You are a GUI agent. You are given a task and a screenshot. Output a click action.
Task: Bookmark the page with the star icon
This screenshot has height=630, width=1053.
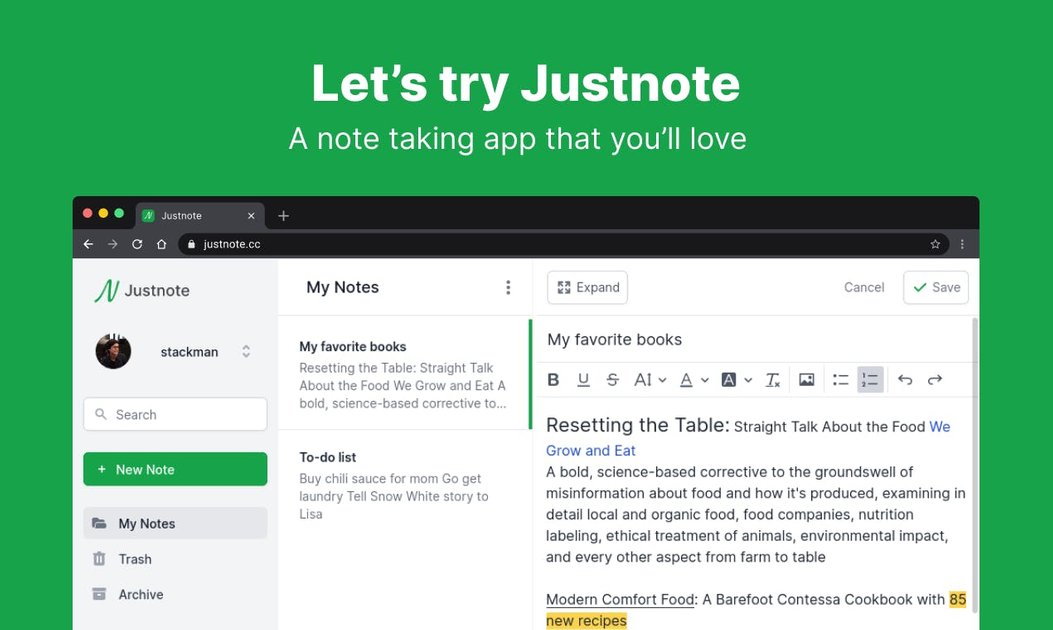pos(935,243)
